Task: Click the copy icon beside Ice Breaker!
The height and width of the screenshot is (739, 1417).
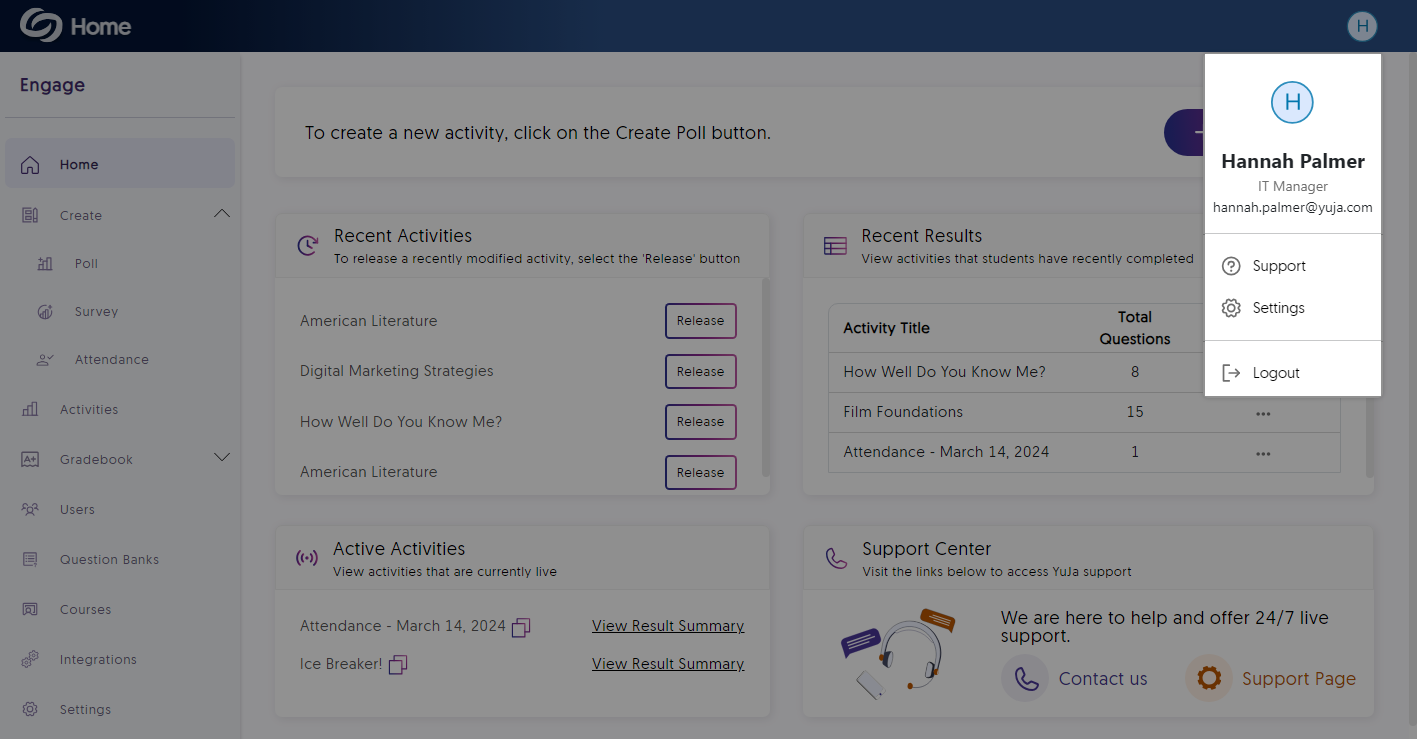Action: [398, 665]
